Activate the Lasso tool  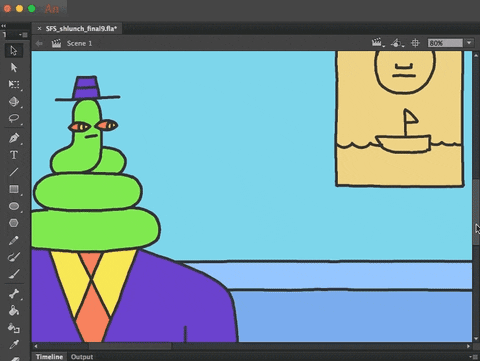14,118
